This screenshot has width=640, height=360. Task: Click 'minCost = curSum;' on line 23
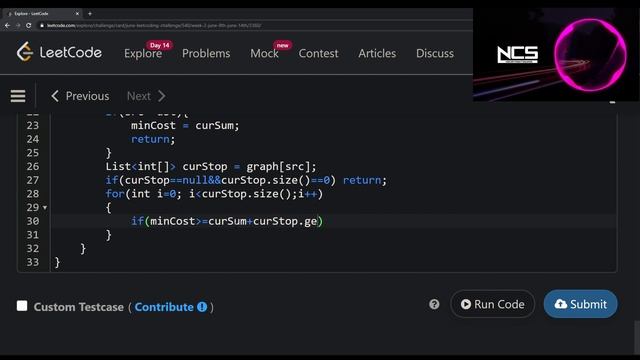[185, 125]
